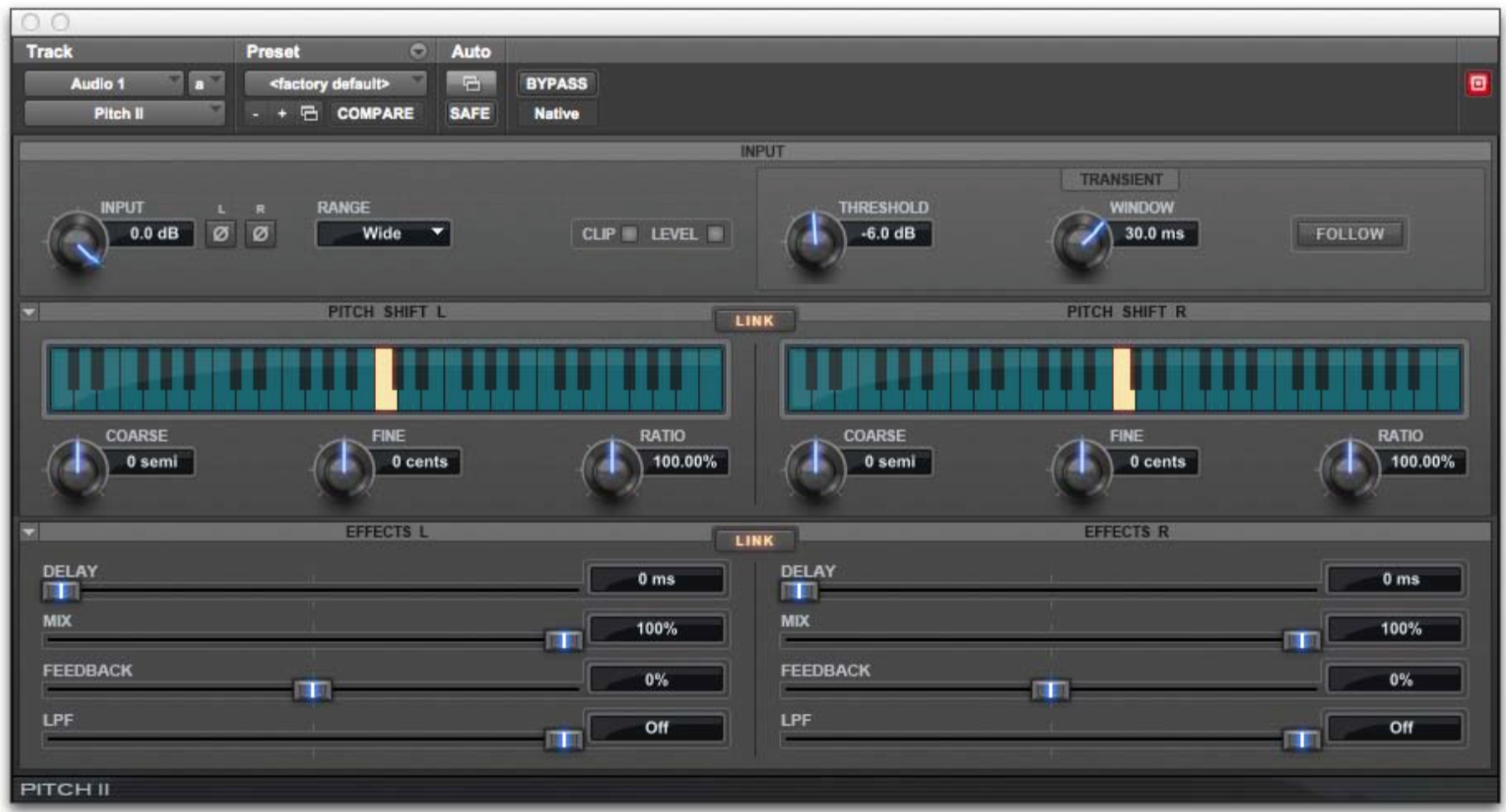Click highlighted key on Pitch Shift L keyboard
Image resolution: width=1506 pixels, height=812 pixels.
[x=385, y=379]
